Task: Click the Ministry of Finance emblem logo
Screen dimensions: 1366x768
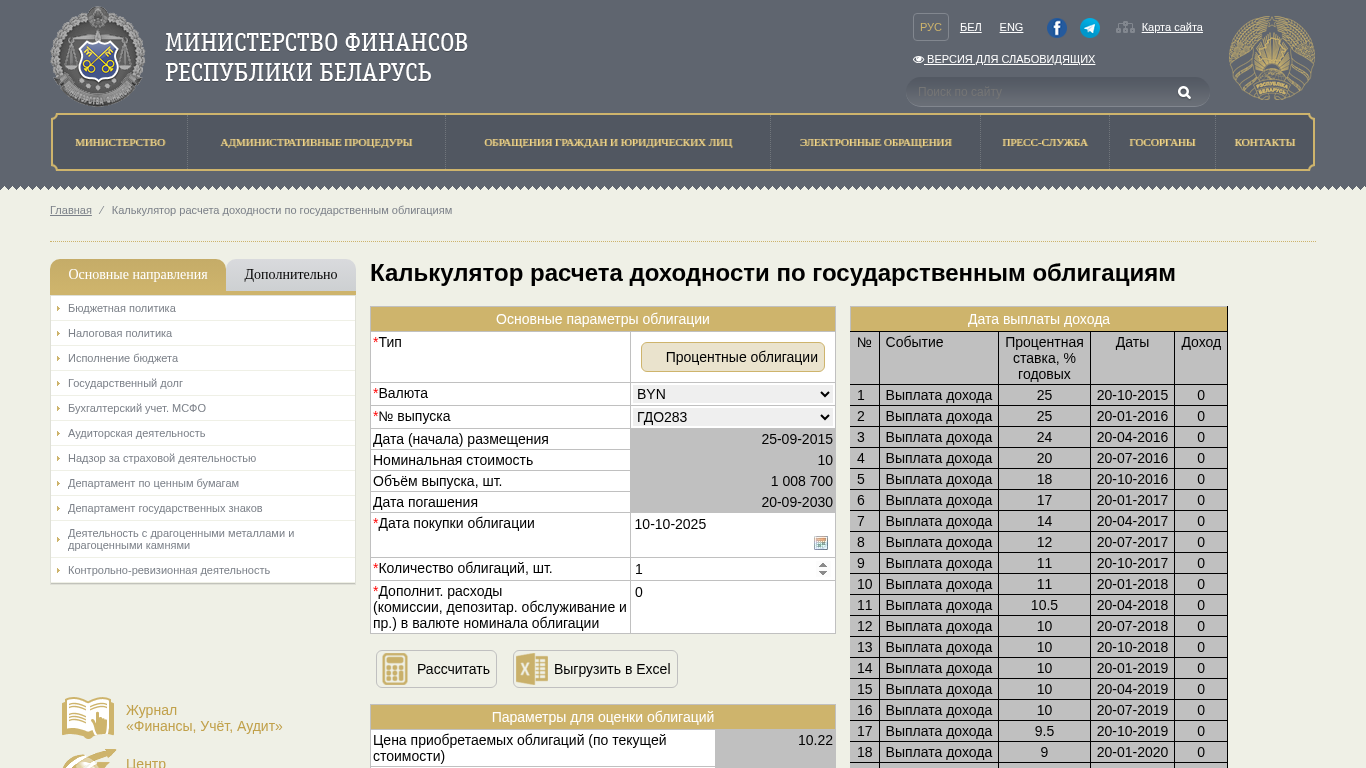Action: pos(98,56)
